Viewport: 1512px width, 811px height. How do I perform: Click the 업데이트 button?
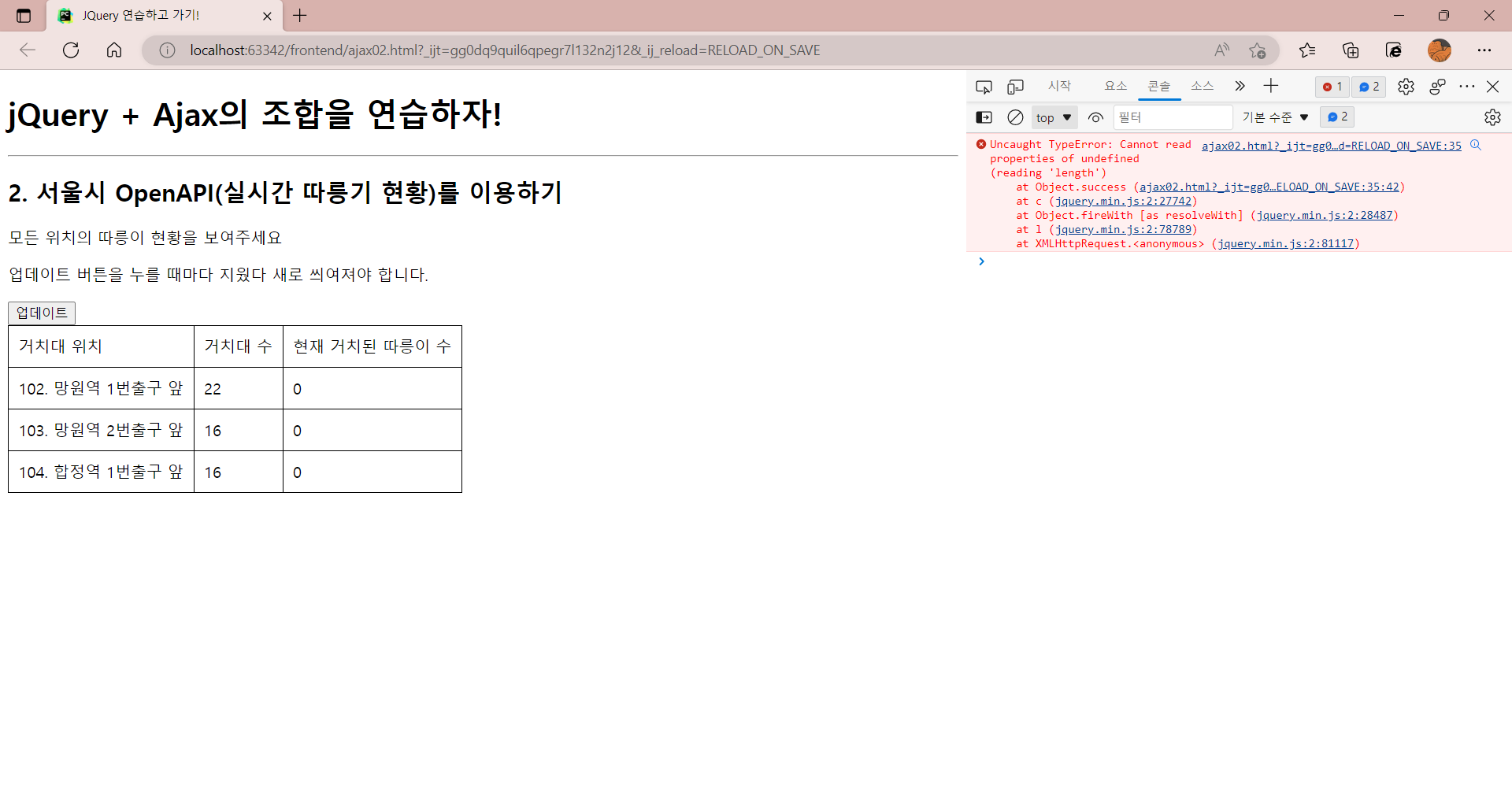click(x=42, y=313)
